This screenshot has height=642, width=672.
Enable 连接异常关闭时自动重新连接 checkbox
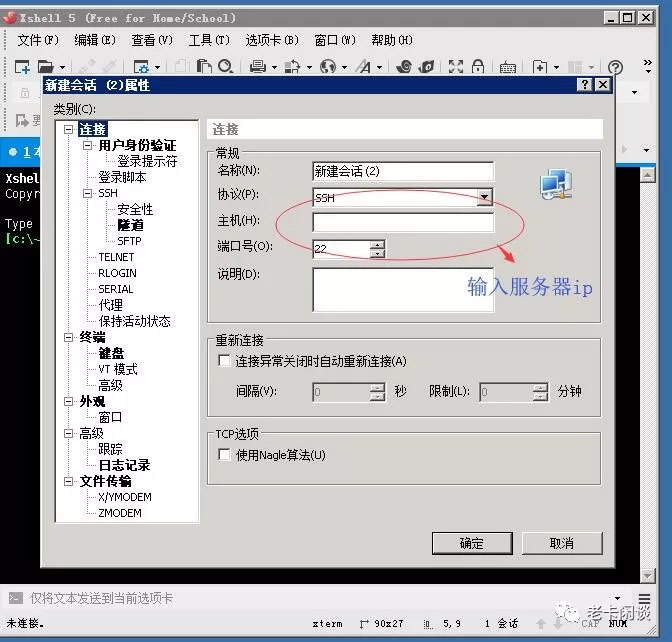[224, 361]
